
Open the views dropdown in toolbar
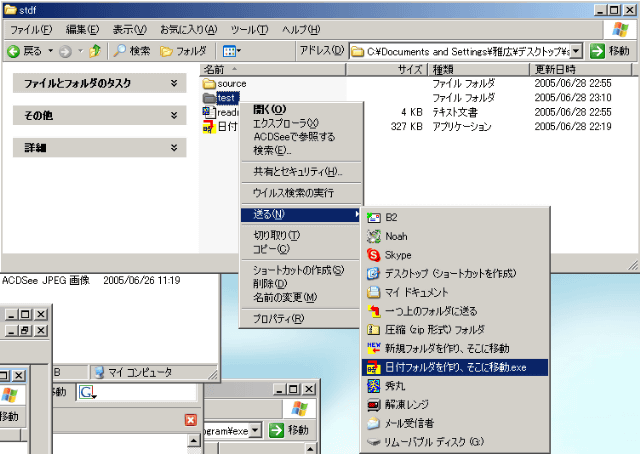click(x=231, y=51)
